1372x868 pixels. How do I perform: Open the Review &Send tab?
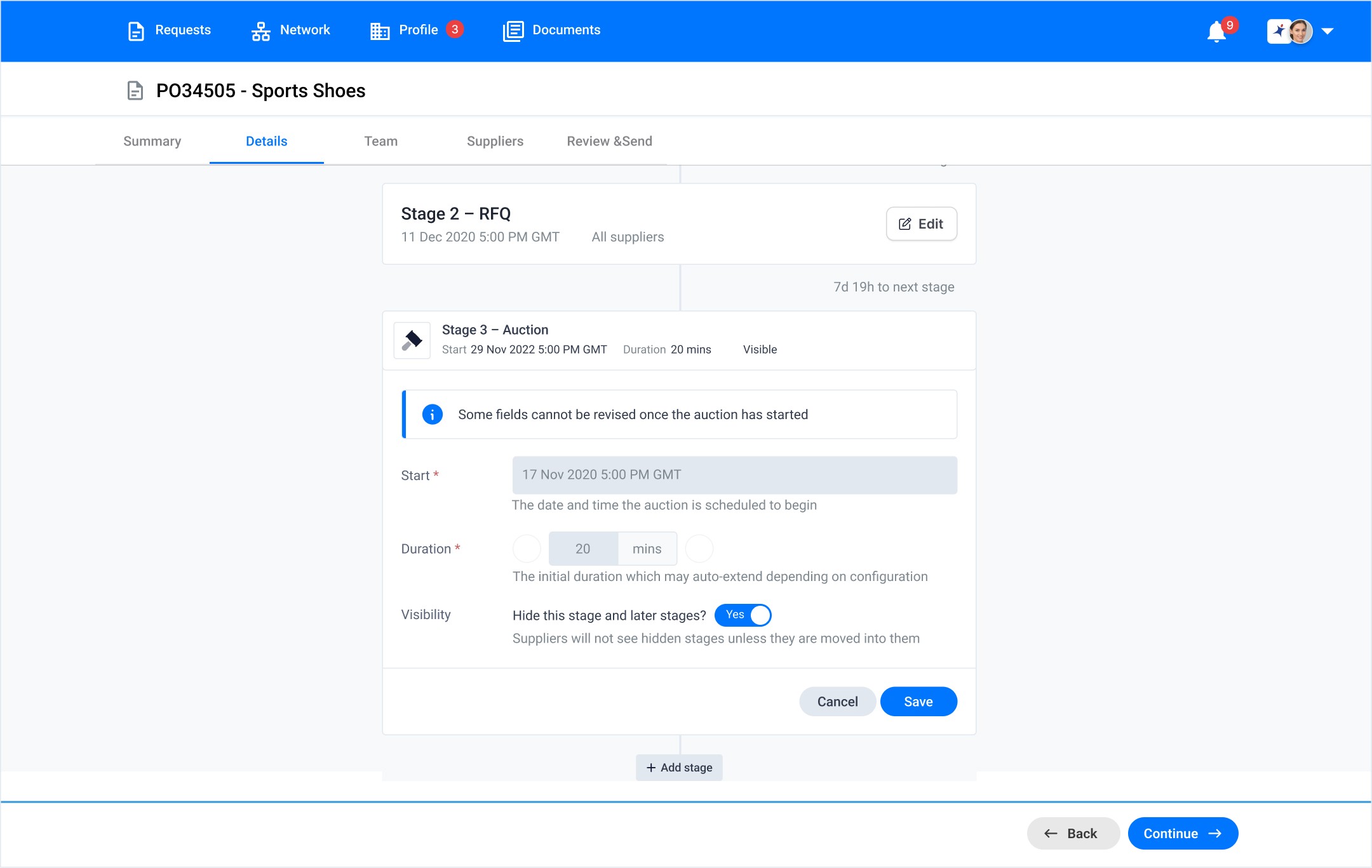pyautogui.click(x=609, y=141)
